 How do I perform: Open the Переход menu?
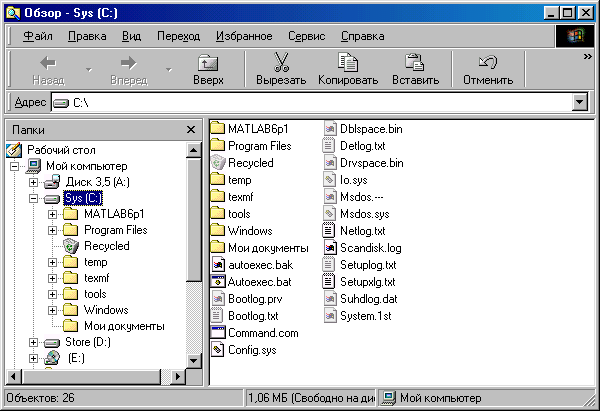pos(178,36)
